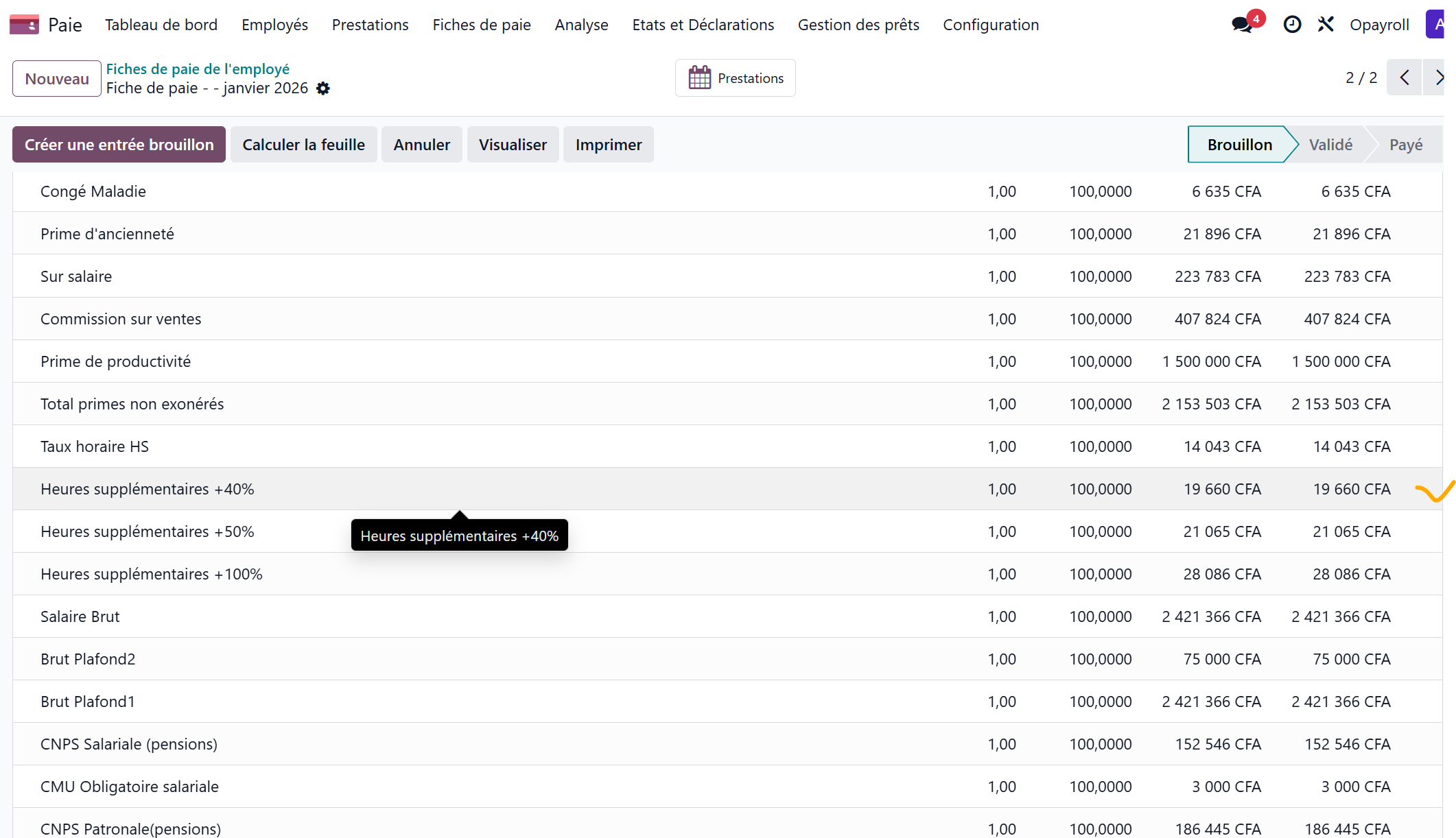Click the 2 153 503 CFA amount of Total primes

[1211, 404]
